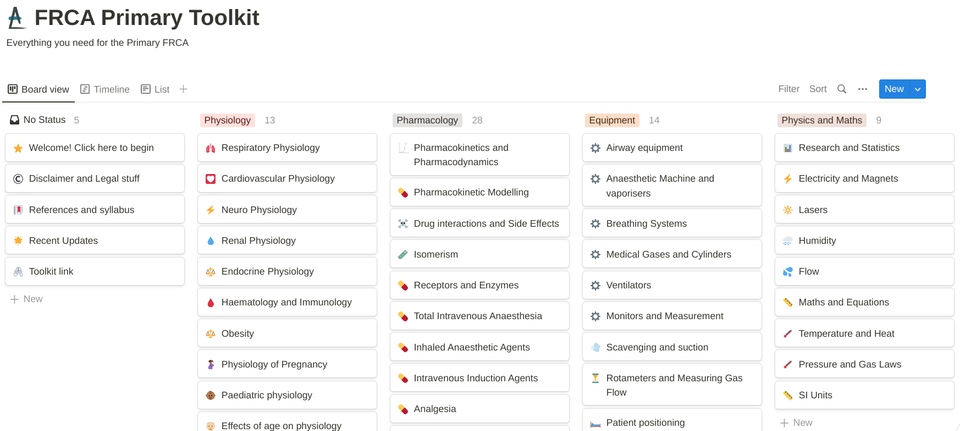Open the Sort options

818,89
